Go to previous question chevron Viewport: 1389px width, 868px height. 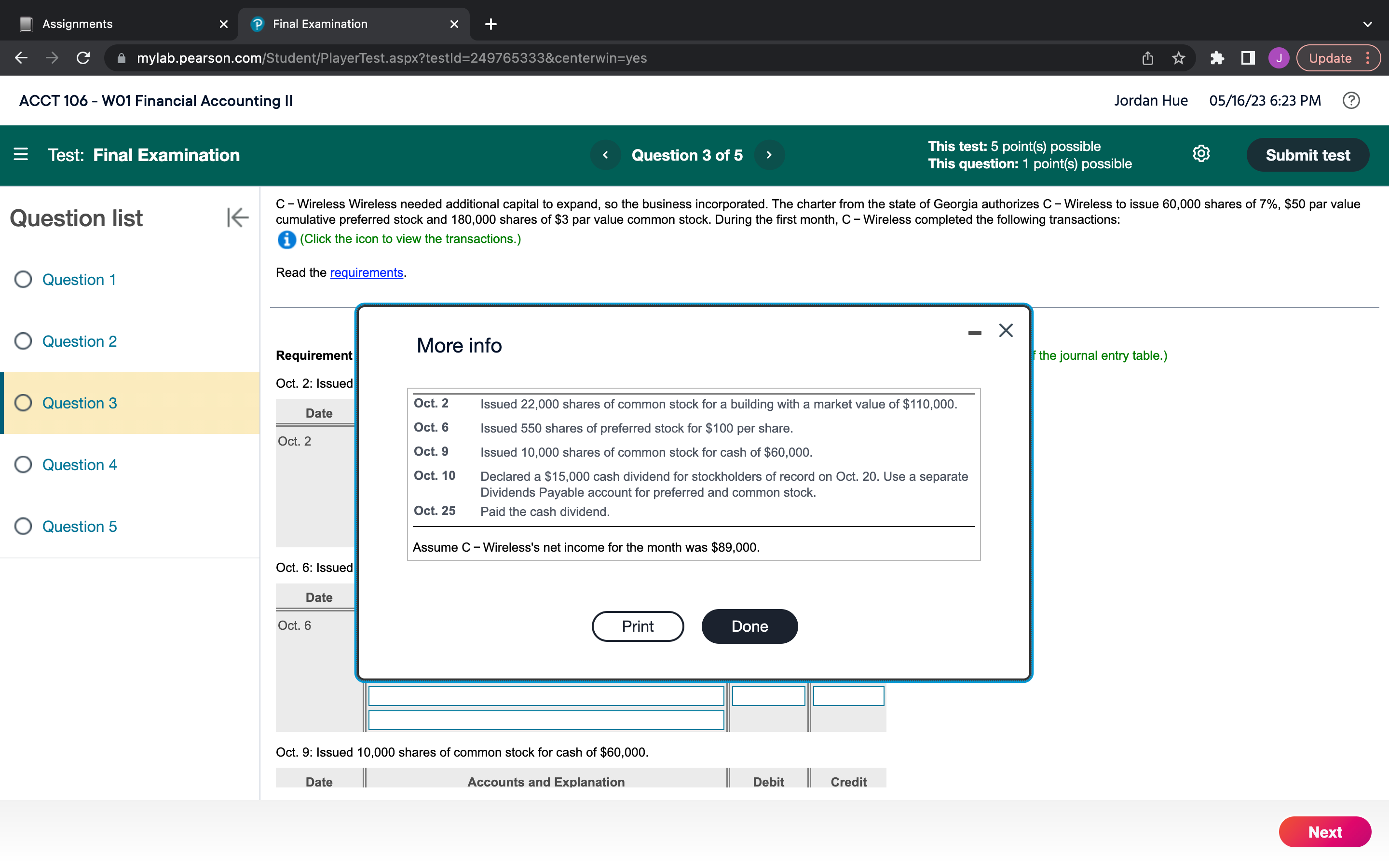pyautogui.click(x=605, y=155)
